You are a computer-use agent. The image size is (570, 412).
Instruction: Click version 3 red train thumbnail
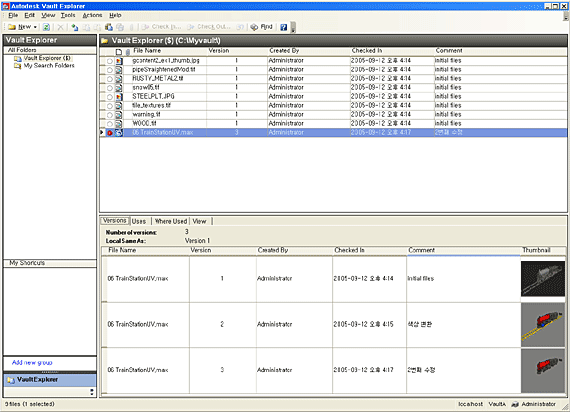[543, 371]
